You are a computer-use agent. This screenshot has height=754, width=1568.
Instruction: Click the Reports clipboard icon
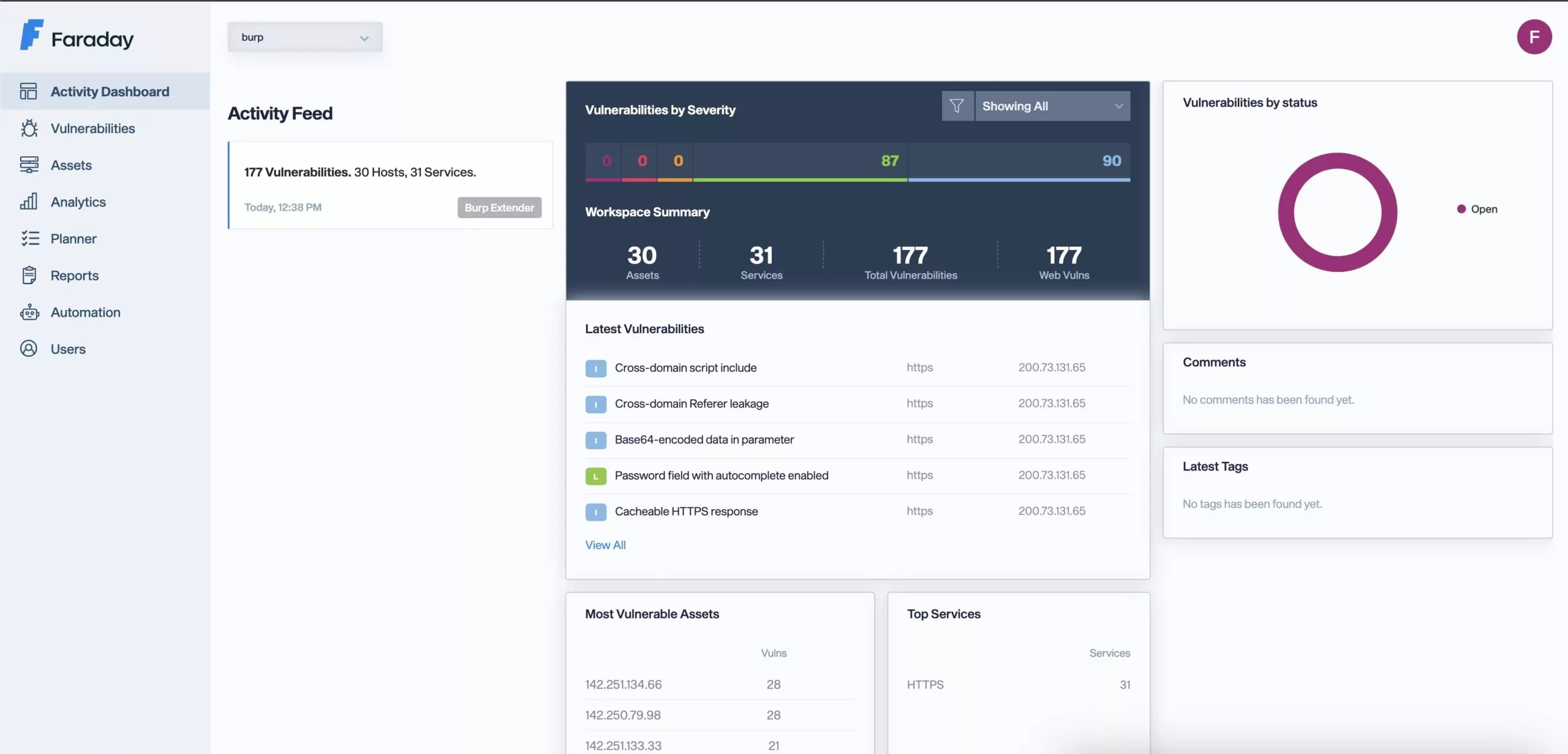(29, 275)
